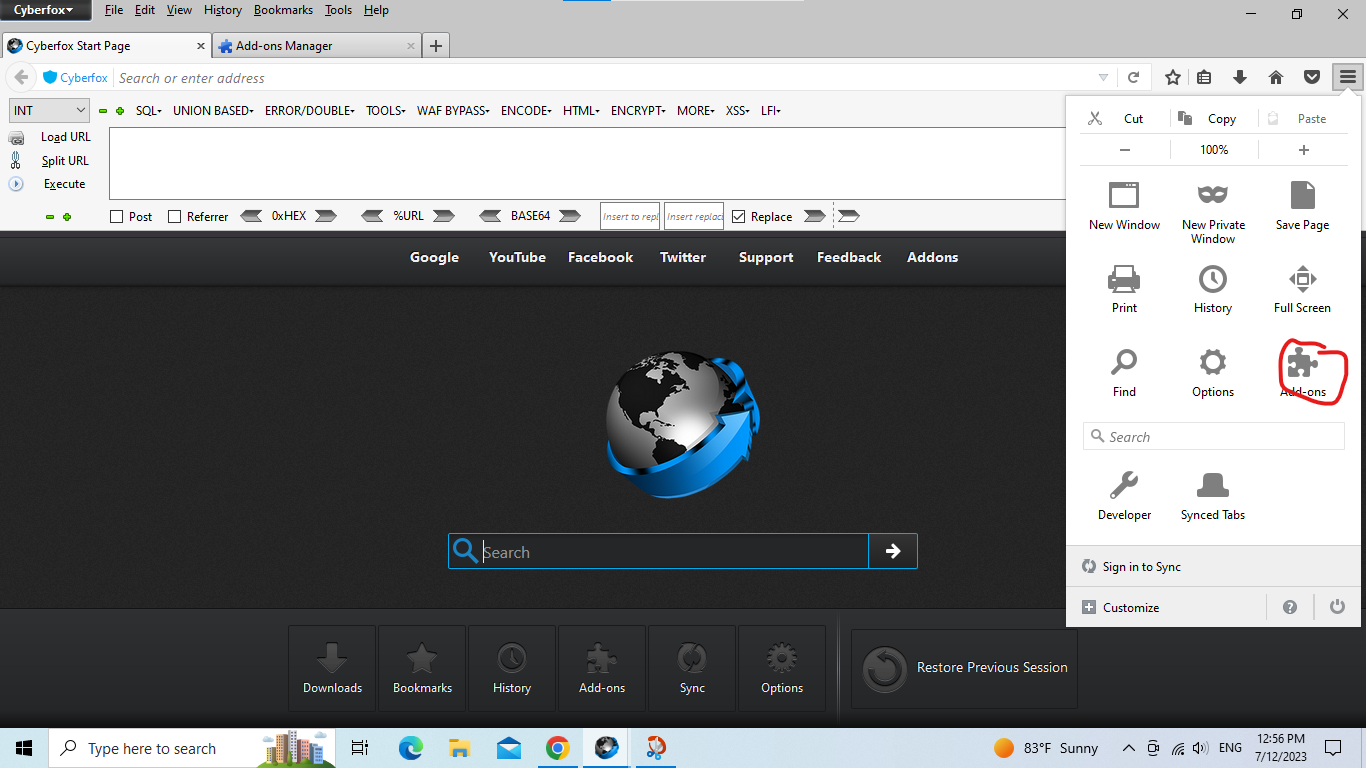Open the Google link
Screen dimensions: 1366x768
click(434, 257)
